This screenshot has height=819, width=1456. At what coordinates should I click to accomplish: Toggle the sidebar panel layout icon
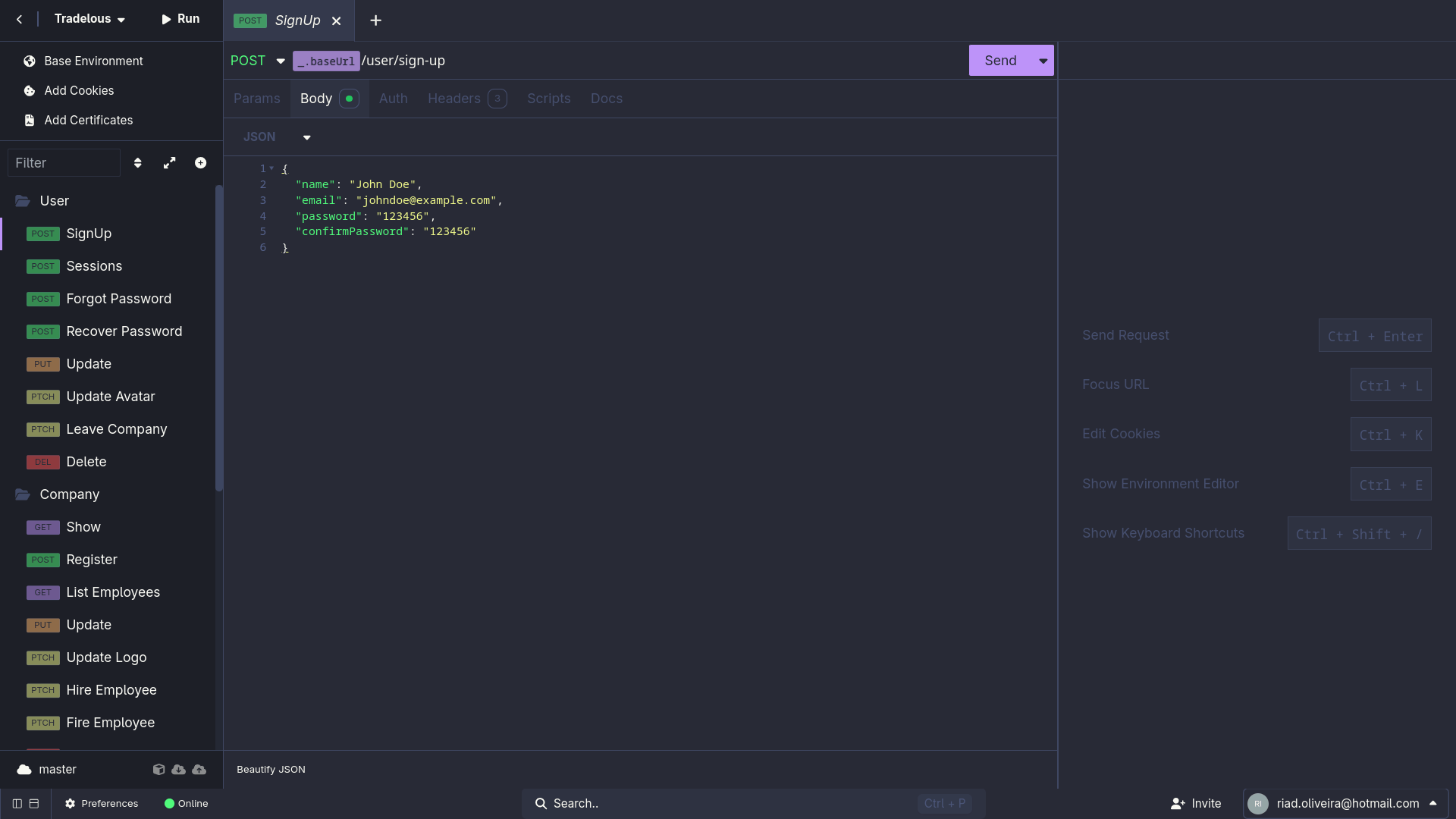click(17, 804)
